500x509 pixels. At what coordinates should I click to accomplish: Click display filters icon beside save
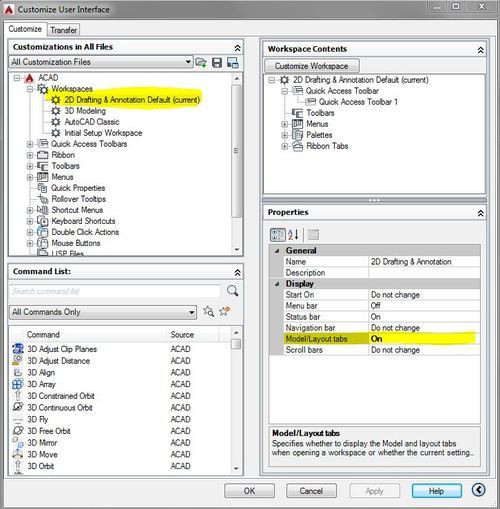tap(232, 63)
